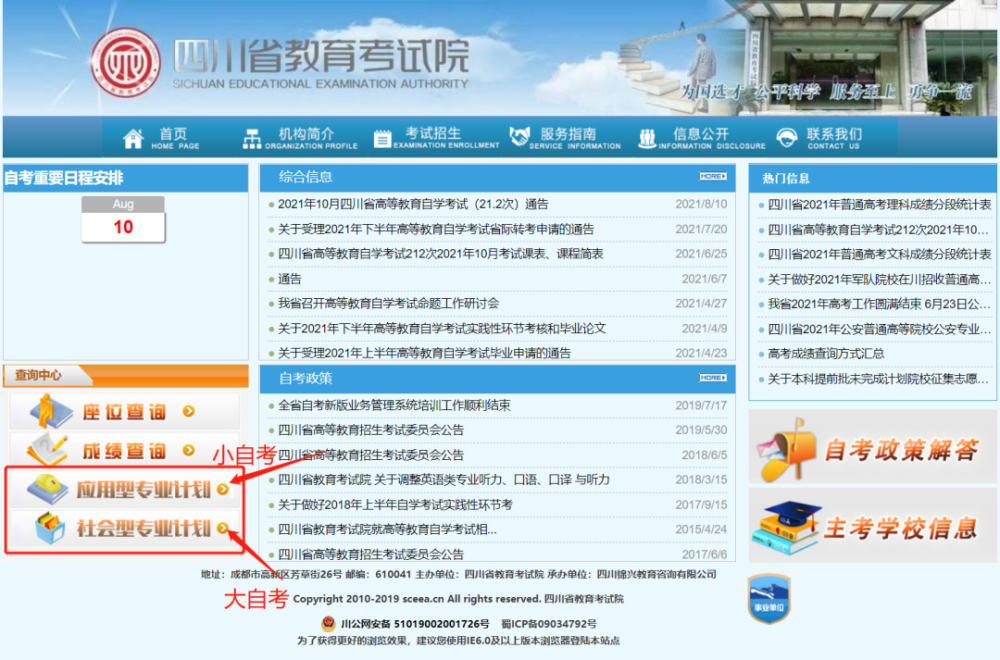1000x660 pixels.
Task: Open 关于受理2021年下半年...省际转考申请的通告
Action: point(436,229)
